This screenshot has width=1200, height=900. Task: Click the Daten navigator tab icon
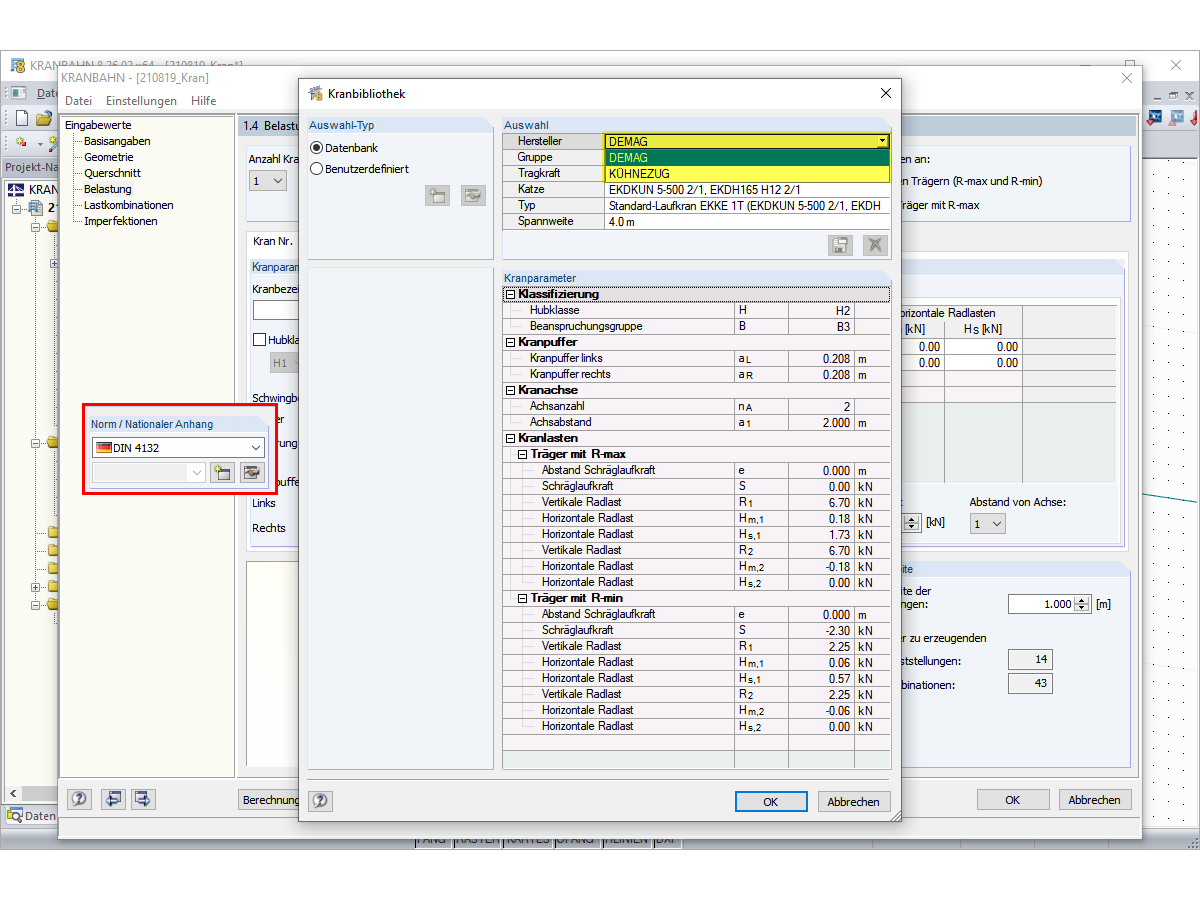point(15,816)
